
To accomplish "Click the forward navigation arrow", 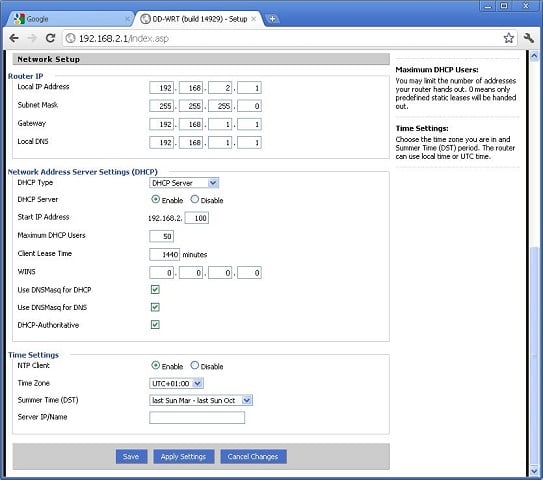I will pyautogui.click(x=32, y=38).
